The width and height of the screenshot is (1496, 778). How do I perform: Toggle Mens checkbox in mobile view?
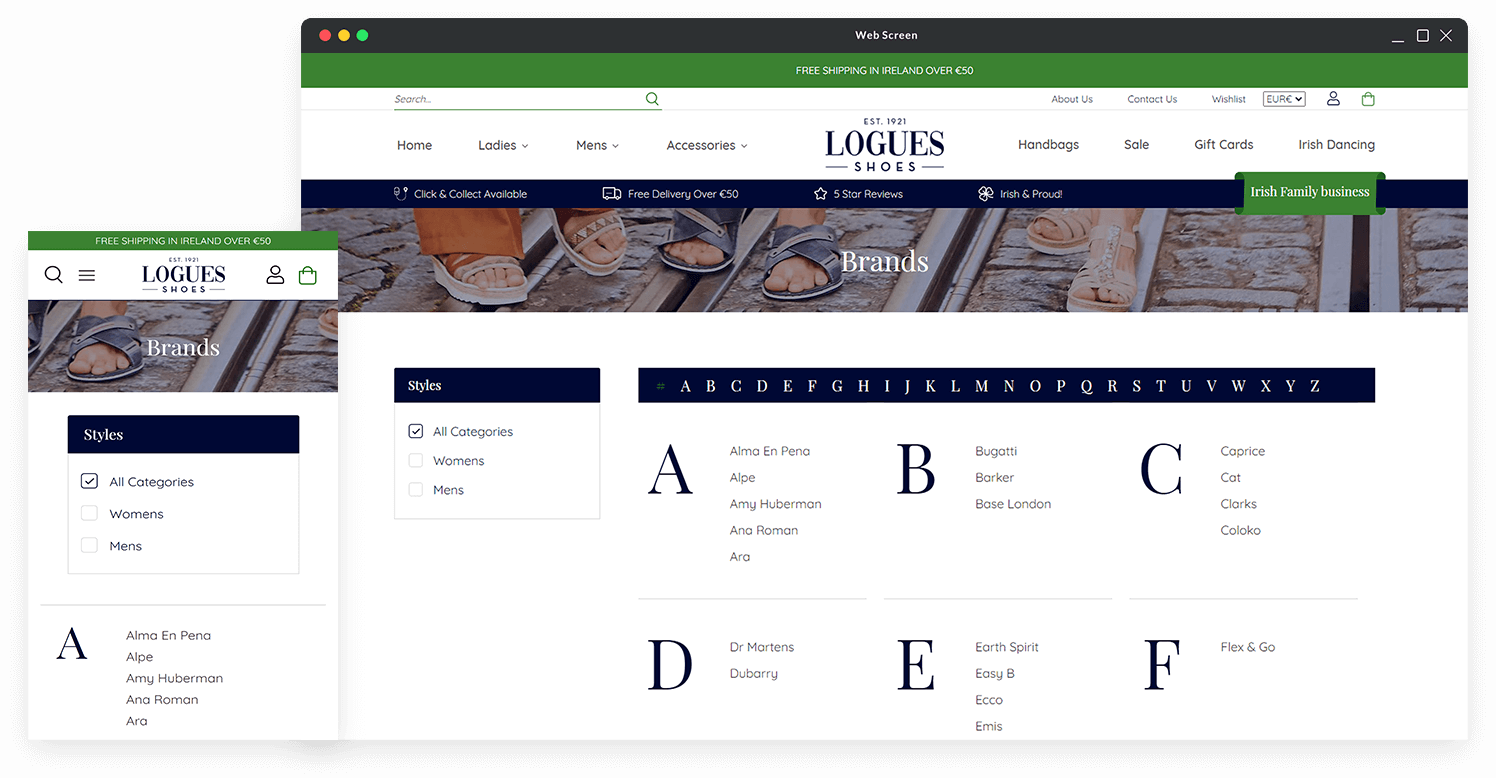pyautogui.click(x=89, y=545)
